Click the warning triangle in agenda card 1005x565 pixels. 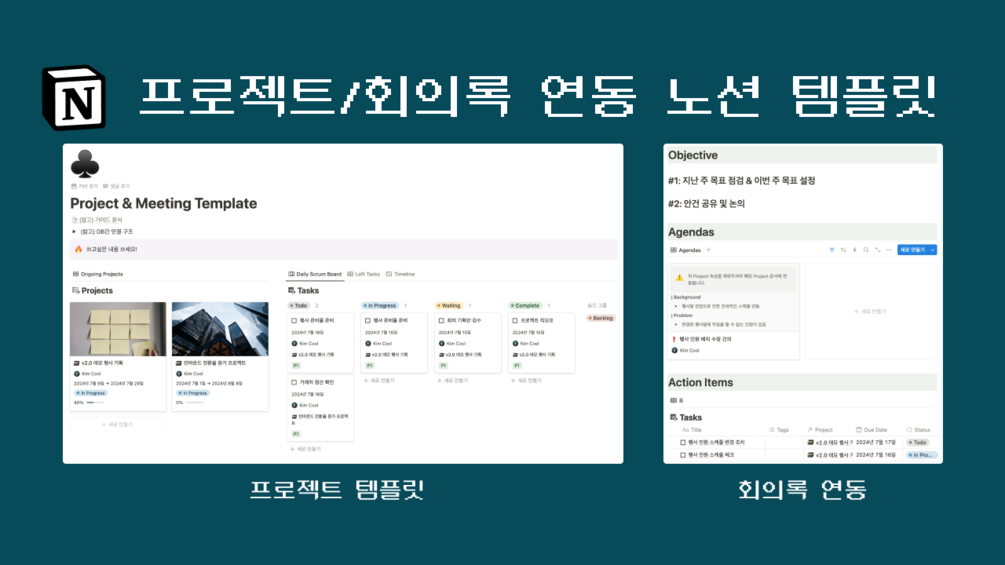click(679, 277)
